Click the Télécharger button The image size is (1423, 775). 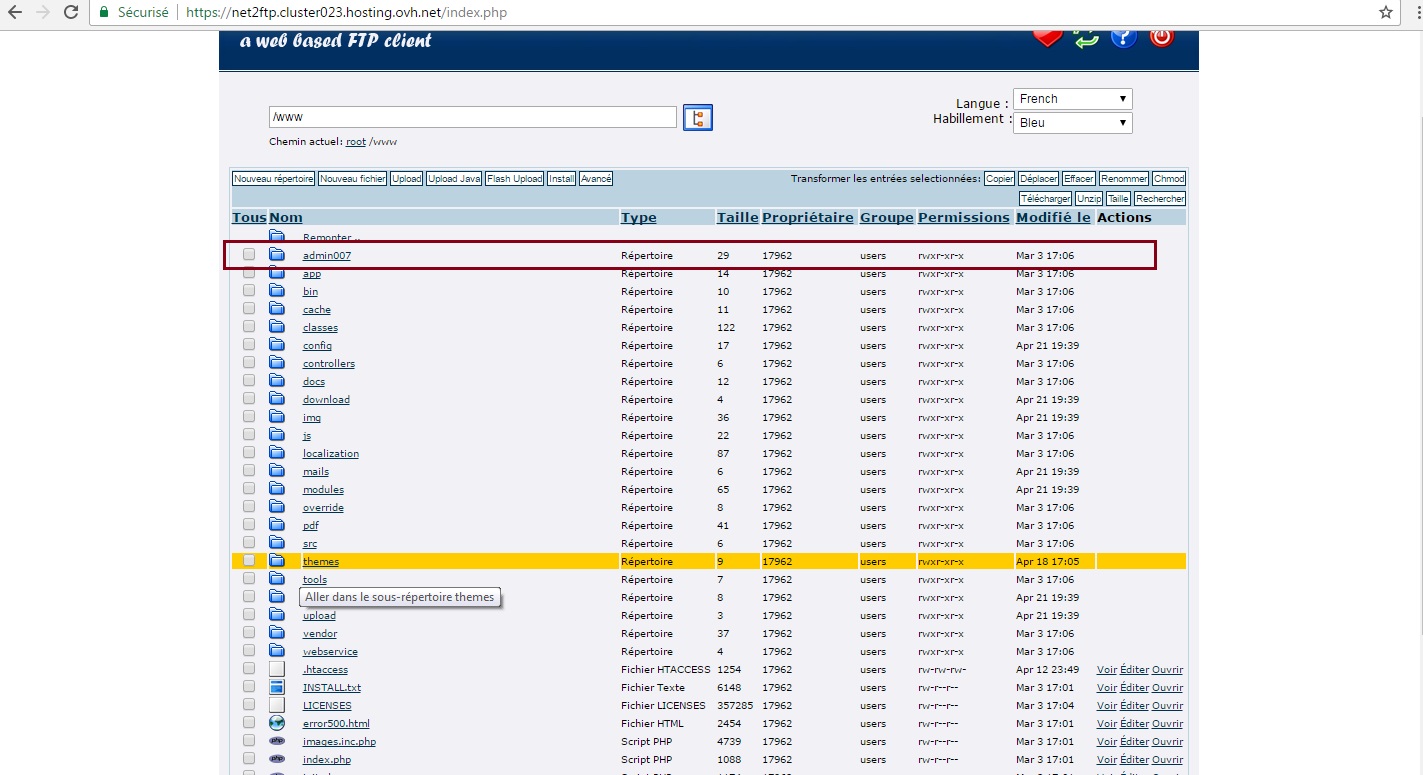click(1046, 199)
